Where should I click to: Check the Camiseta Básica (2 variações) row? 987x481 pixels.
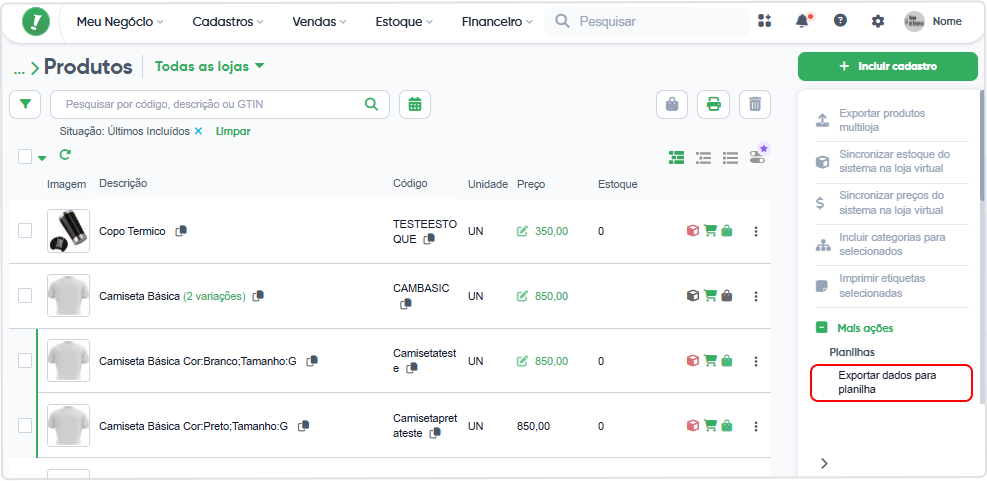pos(25,295)
